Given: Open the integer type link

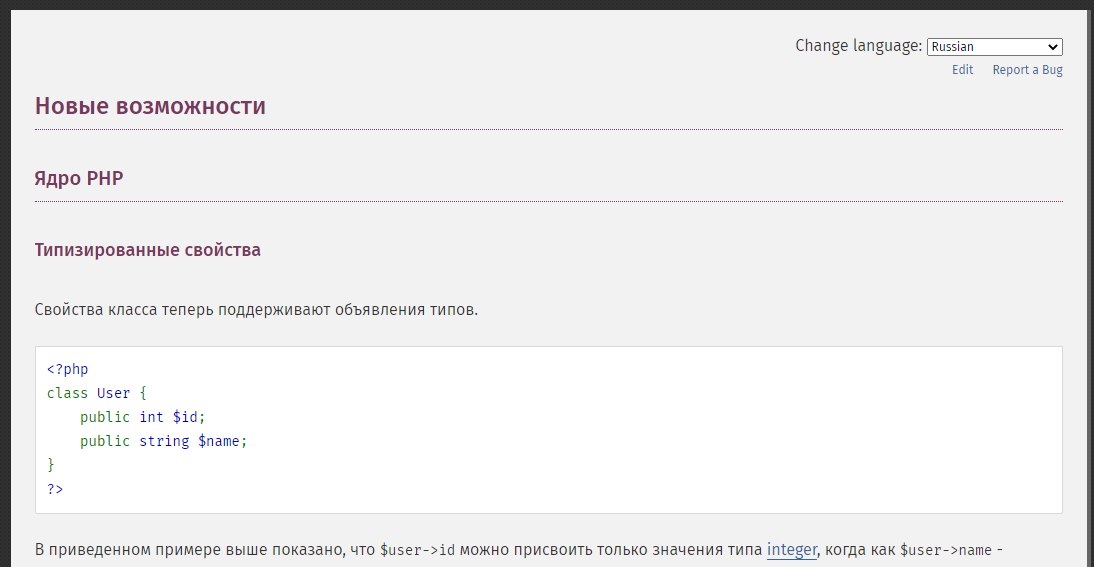Looking at the screenshot, I should tap(791, 550).
